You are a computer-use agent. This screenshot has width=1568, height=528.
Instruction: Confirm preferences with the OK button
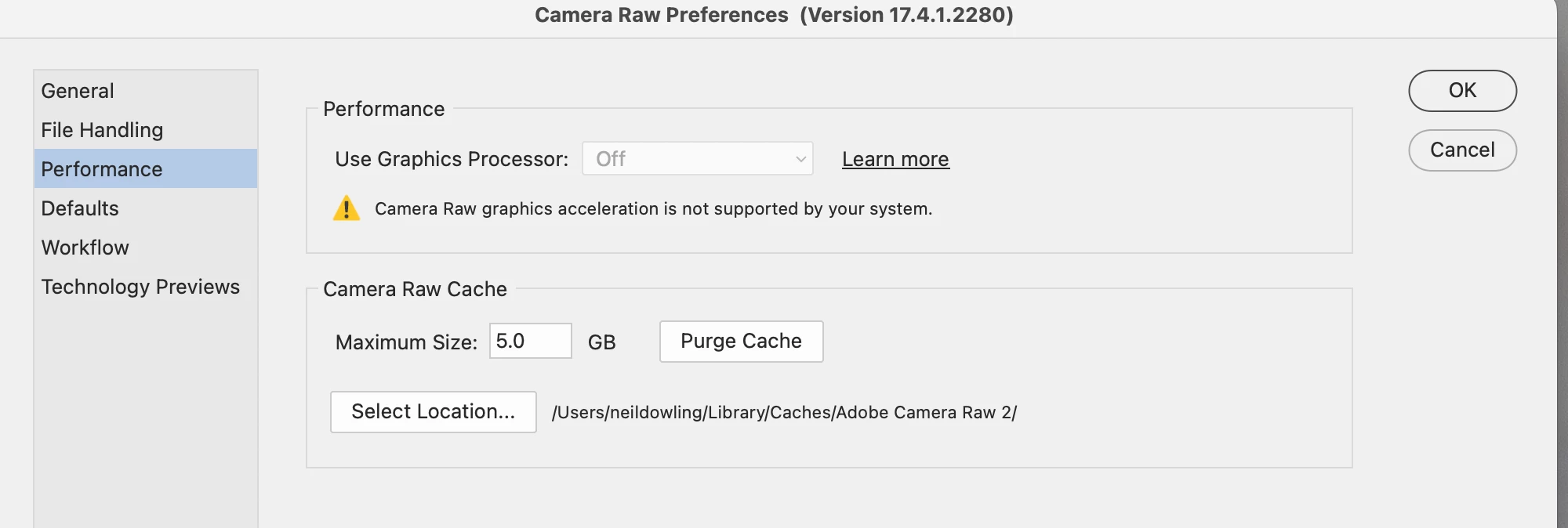[x=1462, y=91]
